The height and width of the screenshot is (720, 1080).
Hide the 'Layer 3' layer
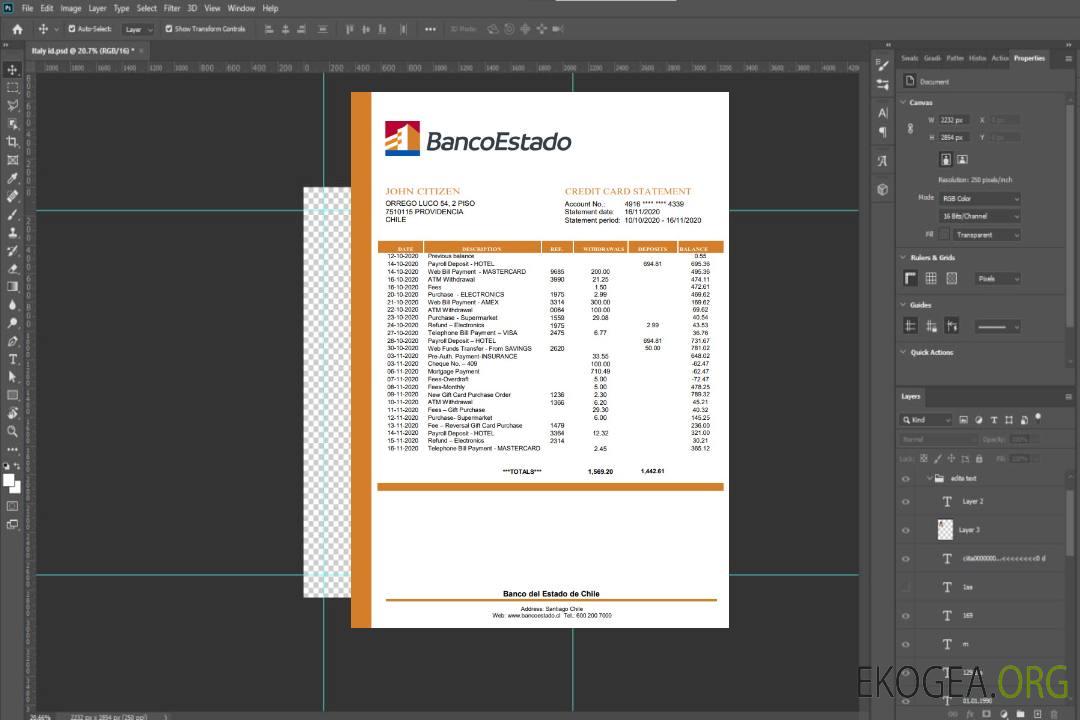[x=906, y=531]
